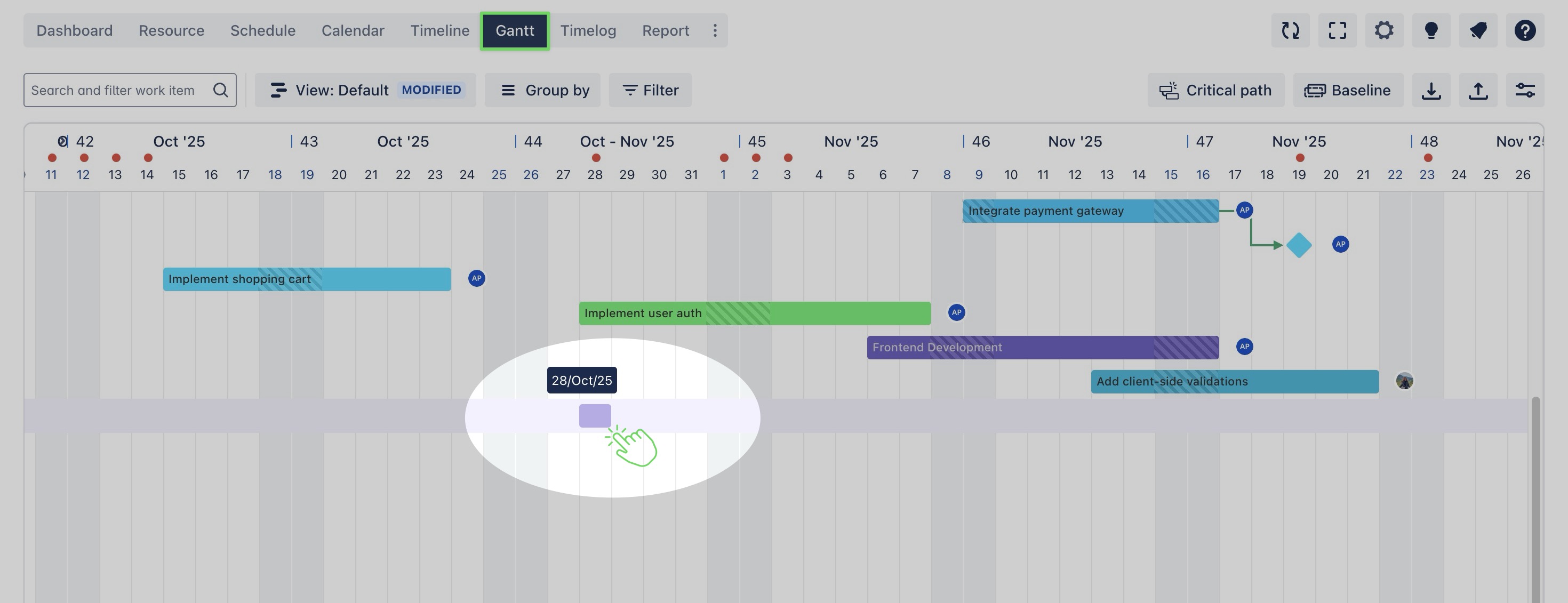Viewport: 1568px width, 603px height.
Task: Toggle Critical path display
Action: tap(1215, 91)
